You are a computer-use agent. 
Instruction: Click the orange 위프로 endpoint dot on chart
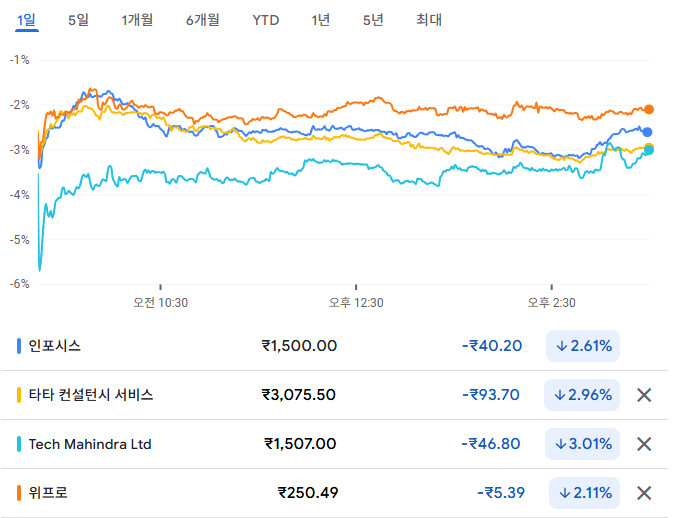pos(648,109)
